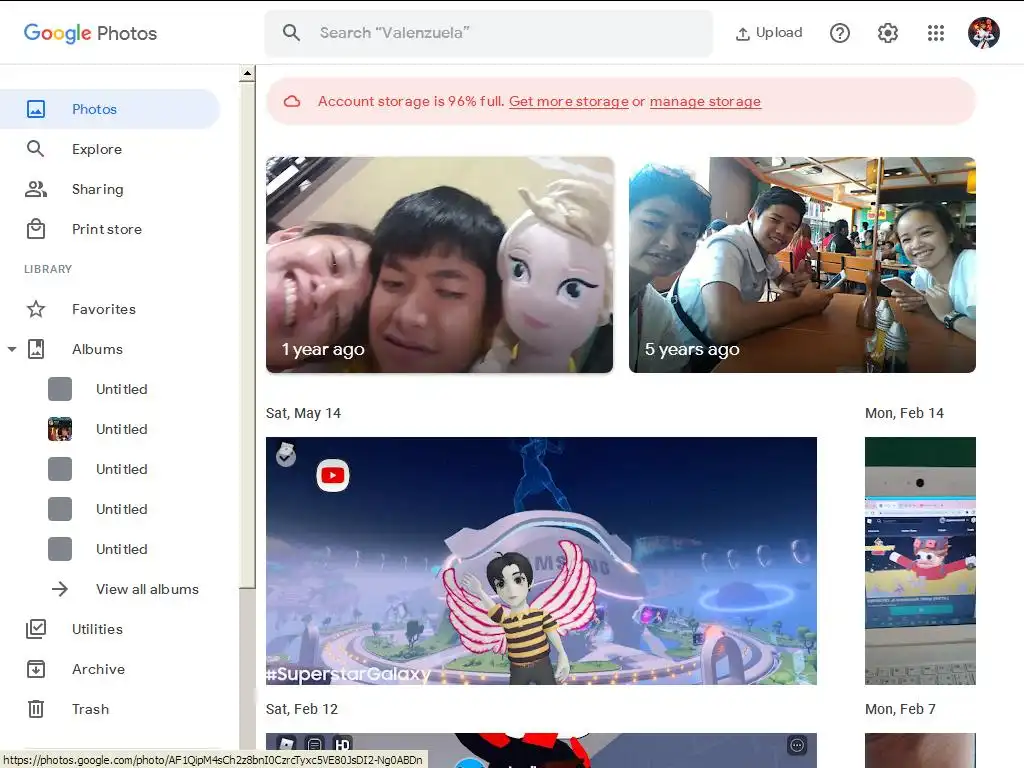
Task: Open the first Untitled album
Action: (x=110, y=389)
